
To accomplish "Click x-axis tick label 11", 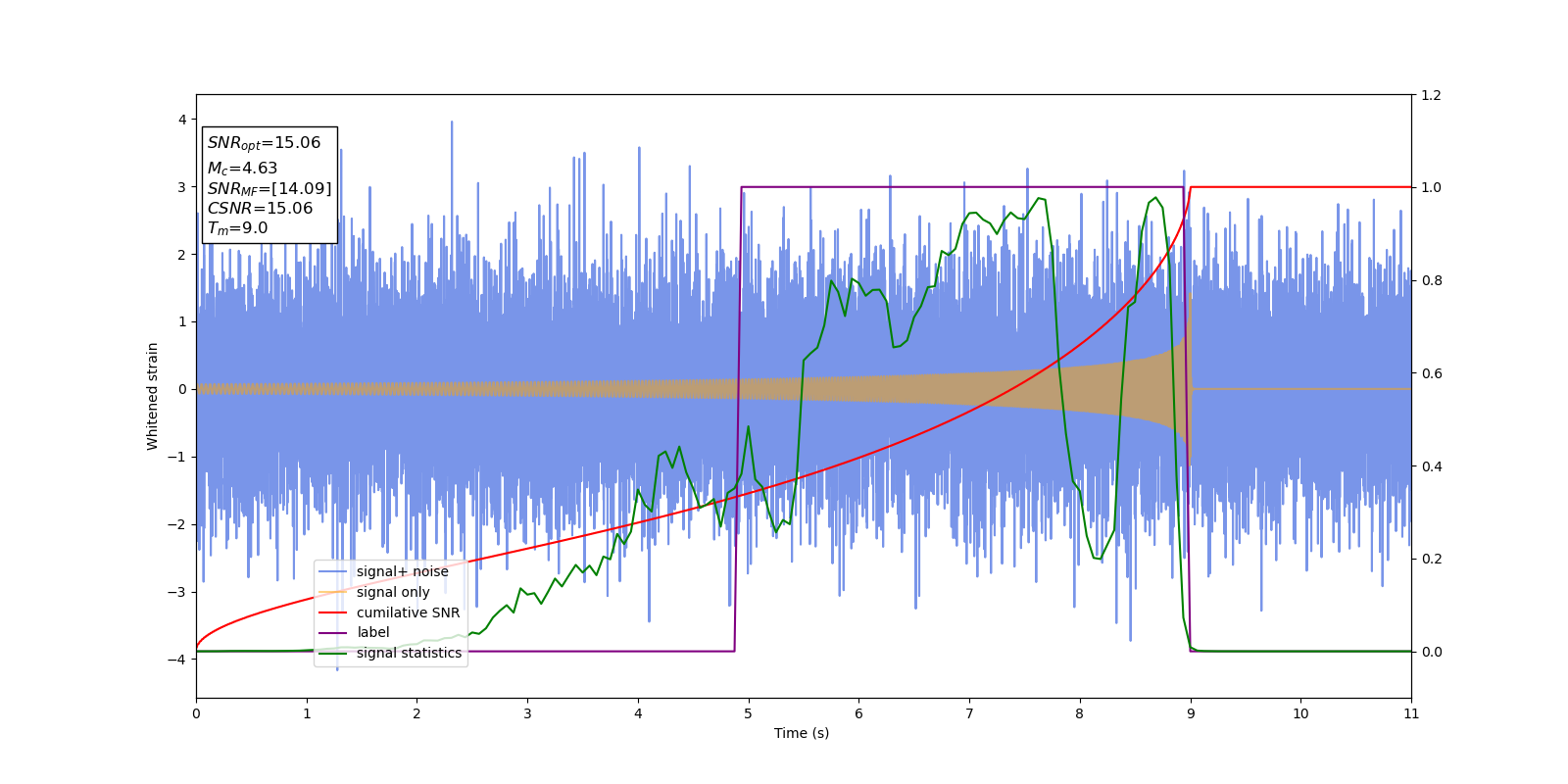I will point(1411,713).
